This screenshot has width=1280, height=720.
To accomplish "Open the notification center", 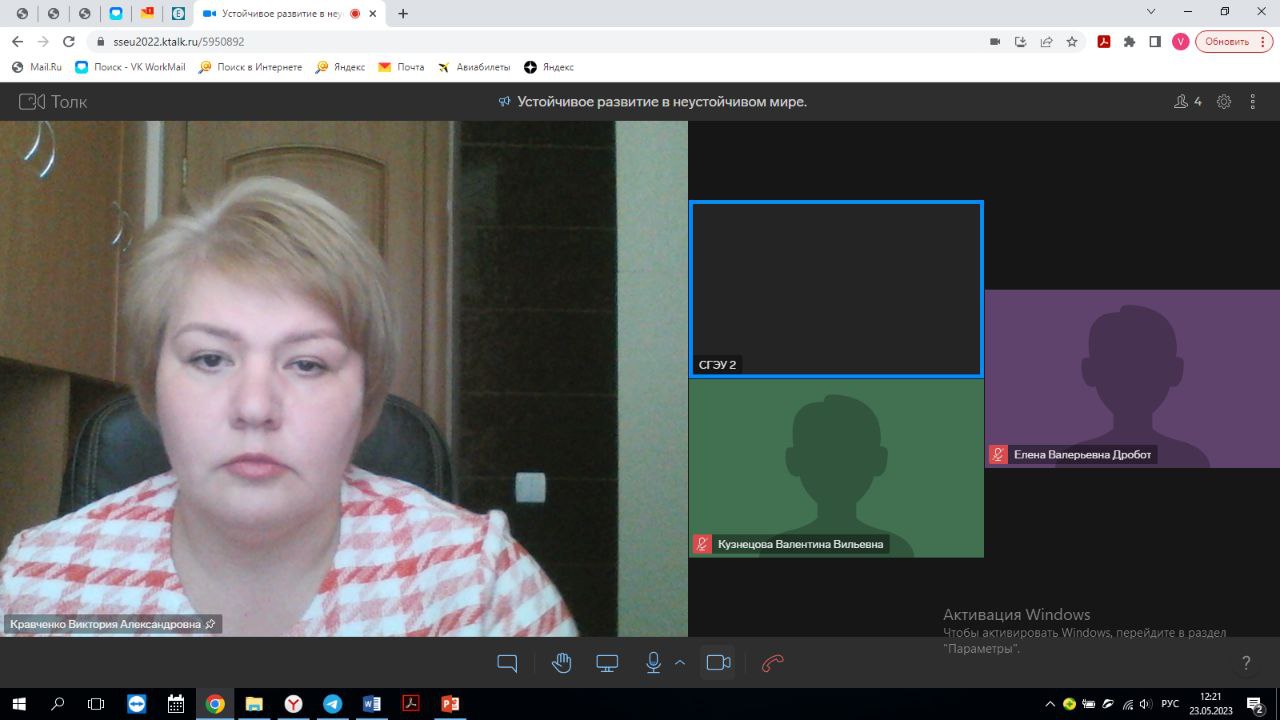I will pyautogui.click(x=1256, y=704).
